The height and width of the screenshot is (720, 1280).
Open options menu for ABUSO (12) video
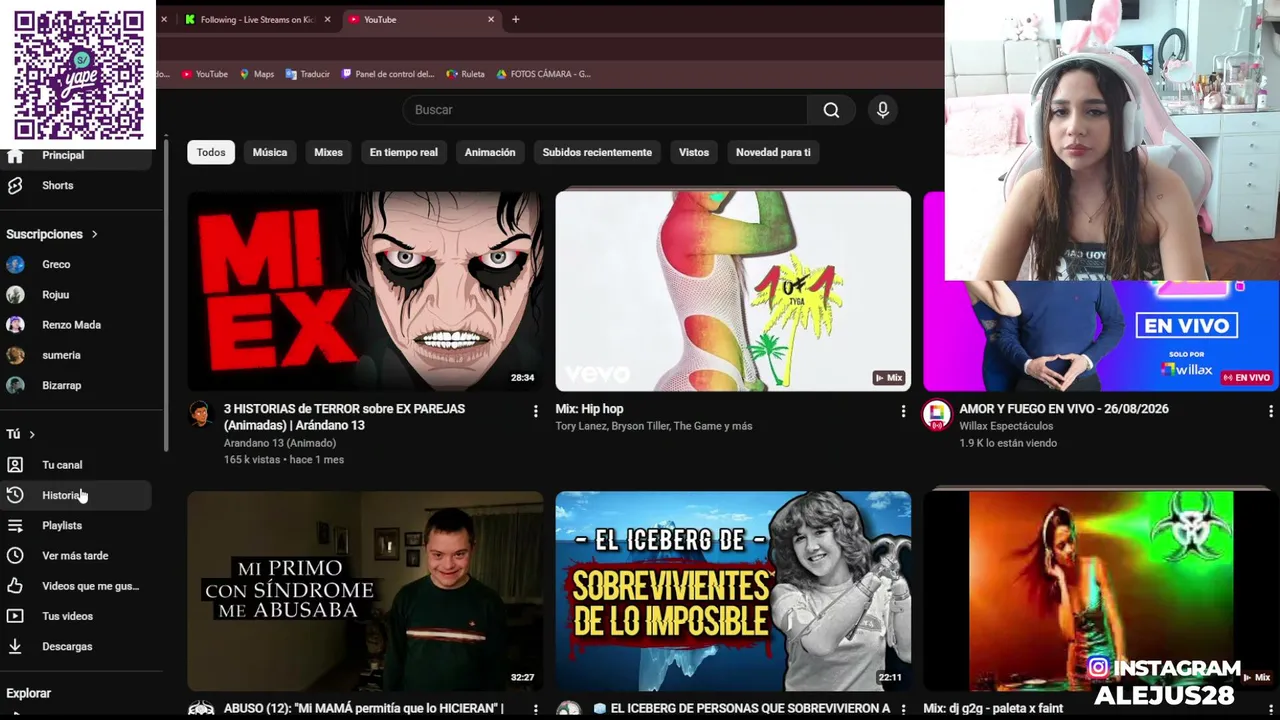(x=535, y=709)
